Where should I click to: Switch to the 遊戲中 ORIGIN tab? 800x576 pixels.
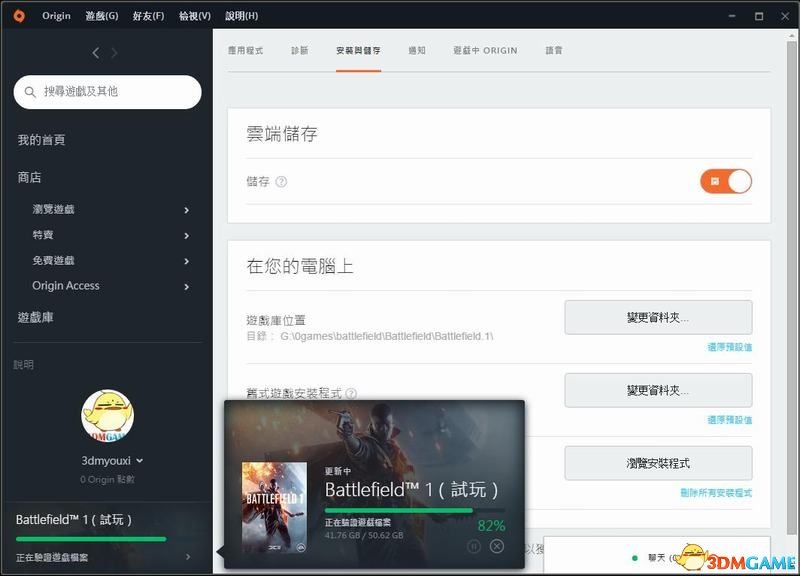[485, 51]
